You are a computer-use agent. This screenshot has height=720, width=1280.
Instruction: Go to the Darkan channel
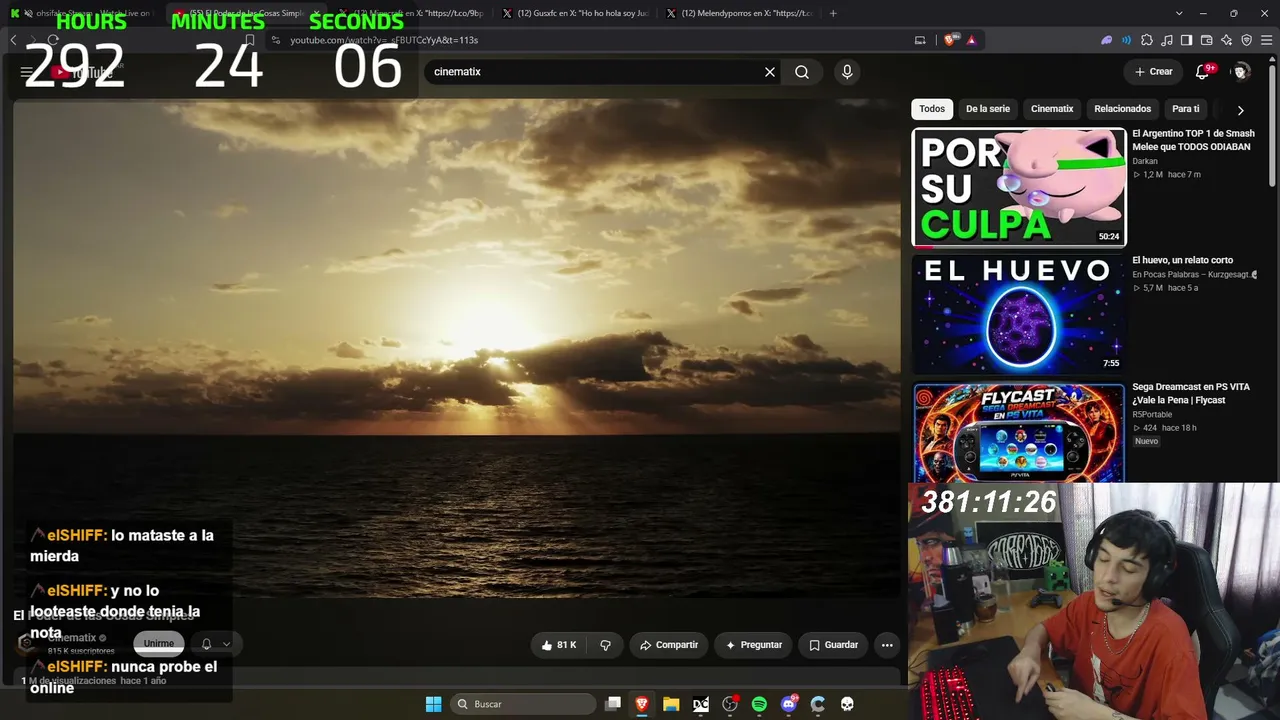coord(1145,161)
